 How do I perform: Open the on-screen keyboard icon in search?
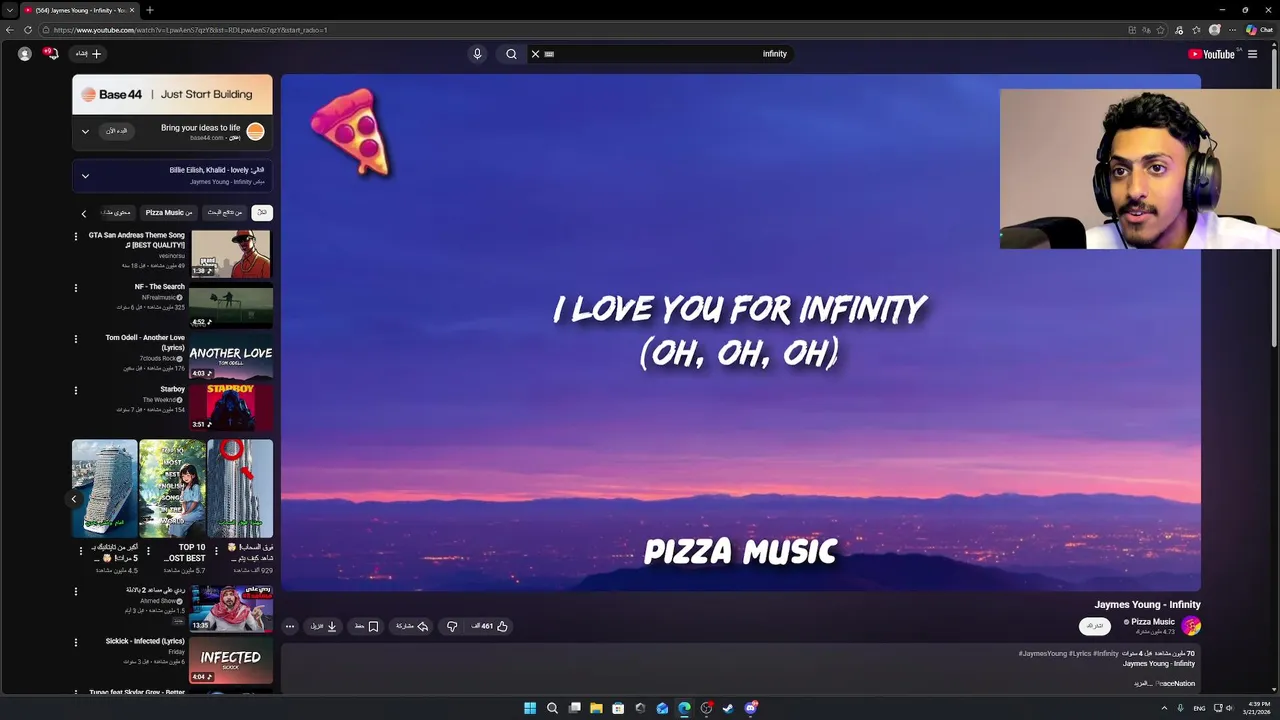(549, 54)
